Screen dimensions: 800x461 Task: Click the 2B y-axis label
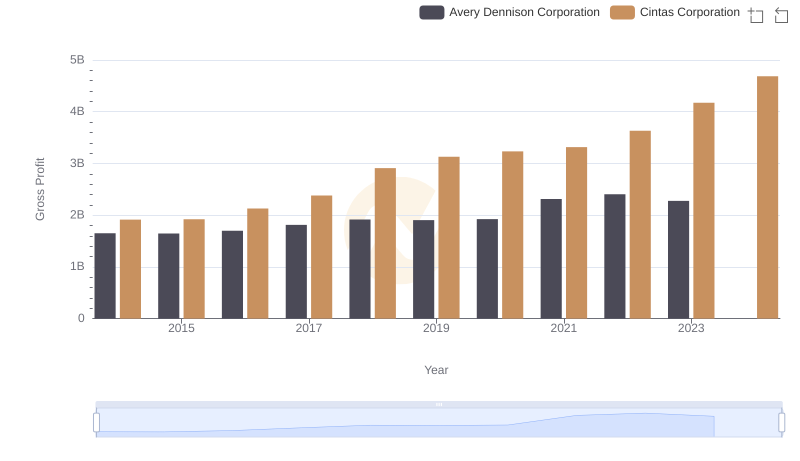coord(77,215)
